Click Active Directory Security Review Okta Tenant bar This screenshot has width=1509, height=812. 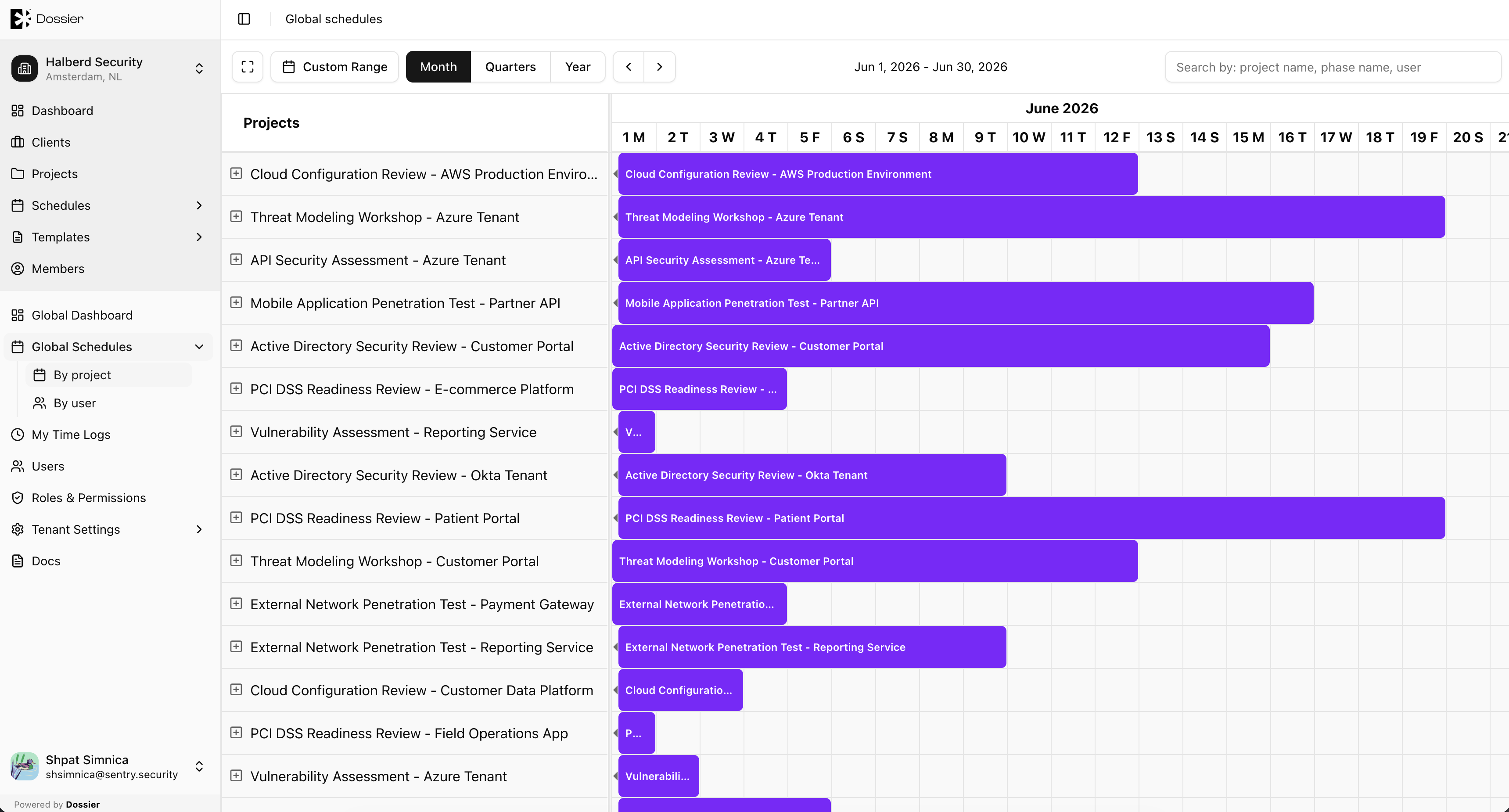812,475
